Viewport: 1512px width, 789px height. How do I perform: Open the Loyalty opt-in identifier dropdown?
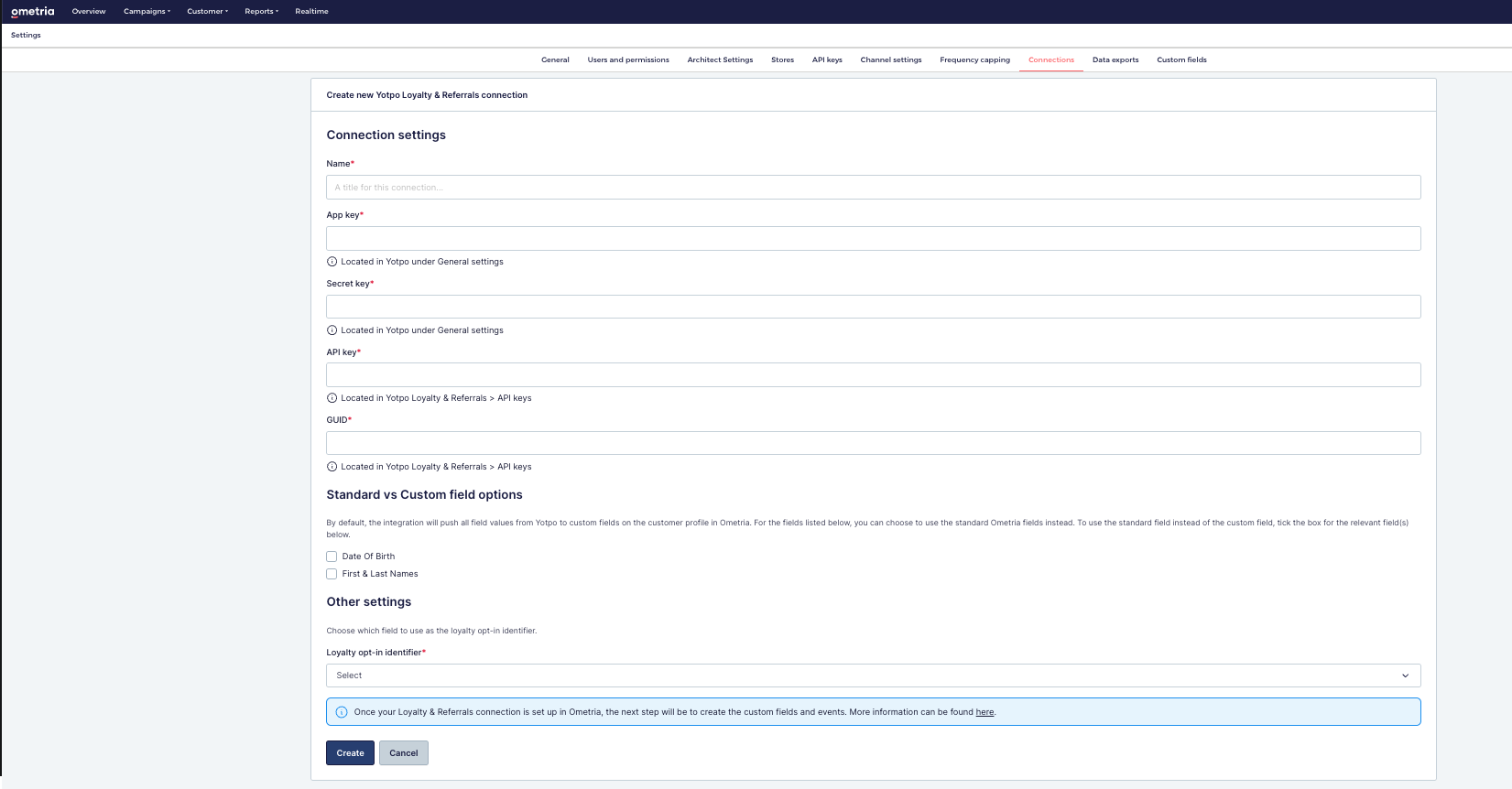tap(873, 676)
